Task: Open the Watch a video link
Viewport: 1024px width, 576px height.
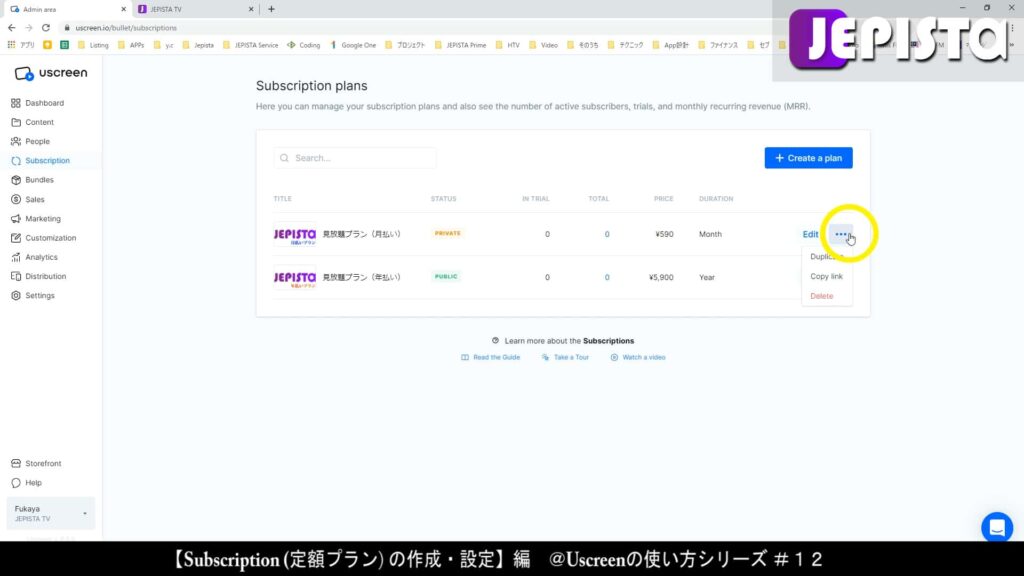Action: [x=638, y=357]
